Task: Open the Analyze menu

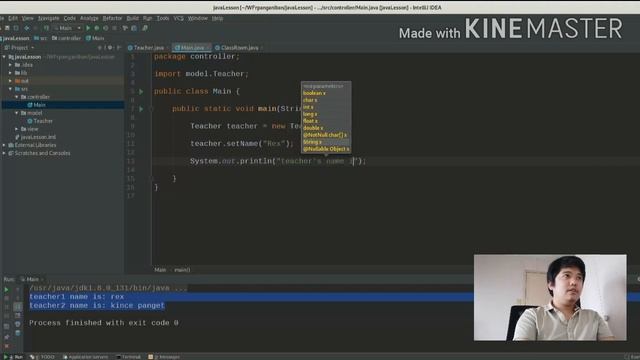Action: coord(89,18)
